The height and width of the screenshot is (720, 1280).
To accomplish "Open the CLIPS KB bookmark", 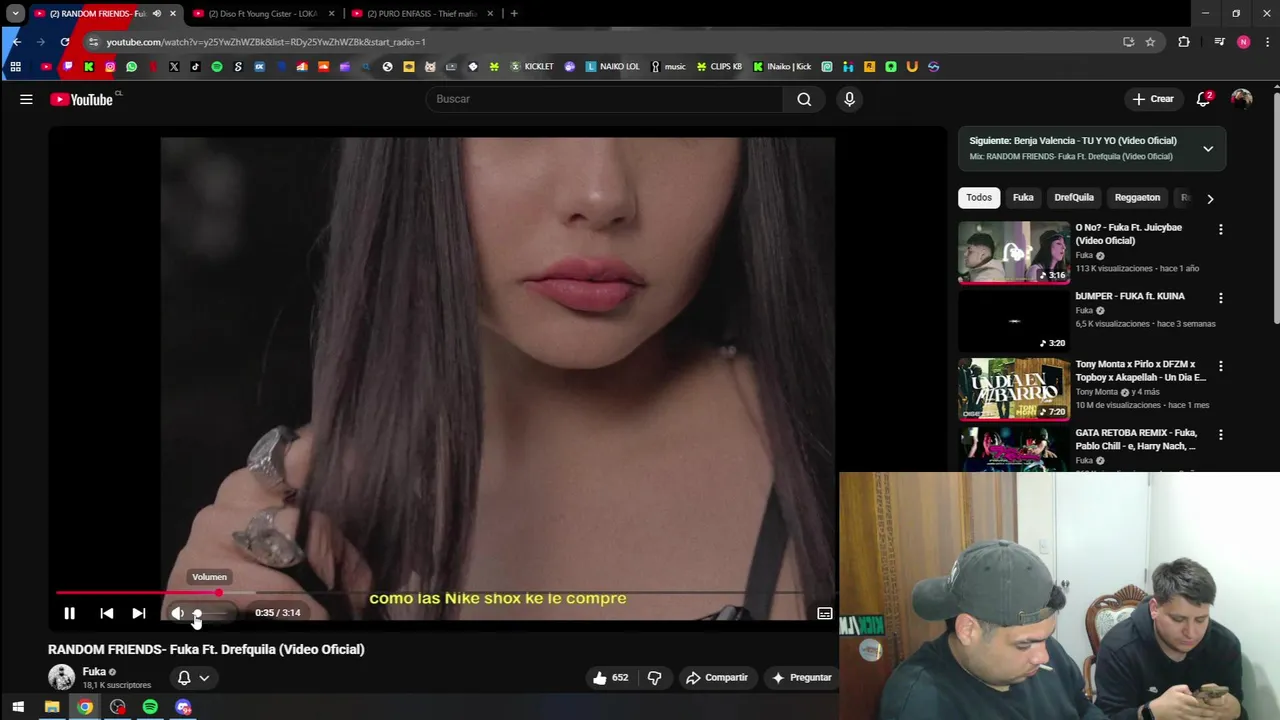I will click(x=719, y=67).
